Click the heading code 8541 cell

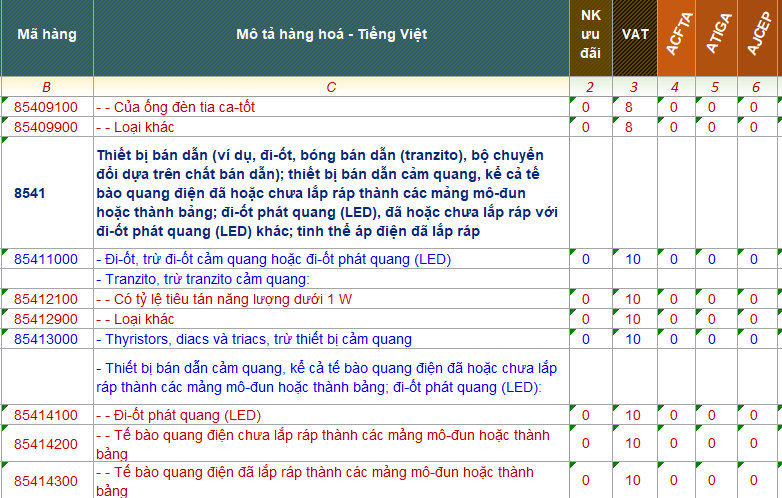[x=30, y=192]
